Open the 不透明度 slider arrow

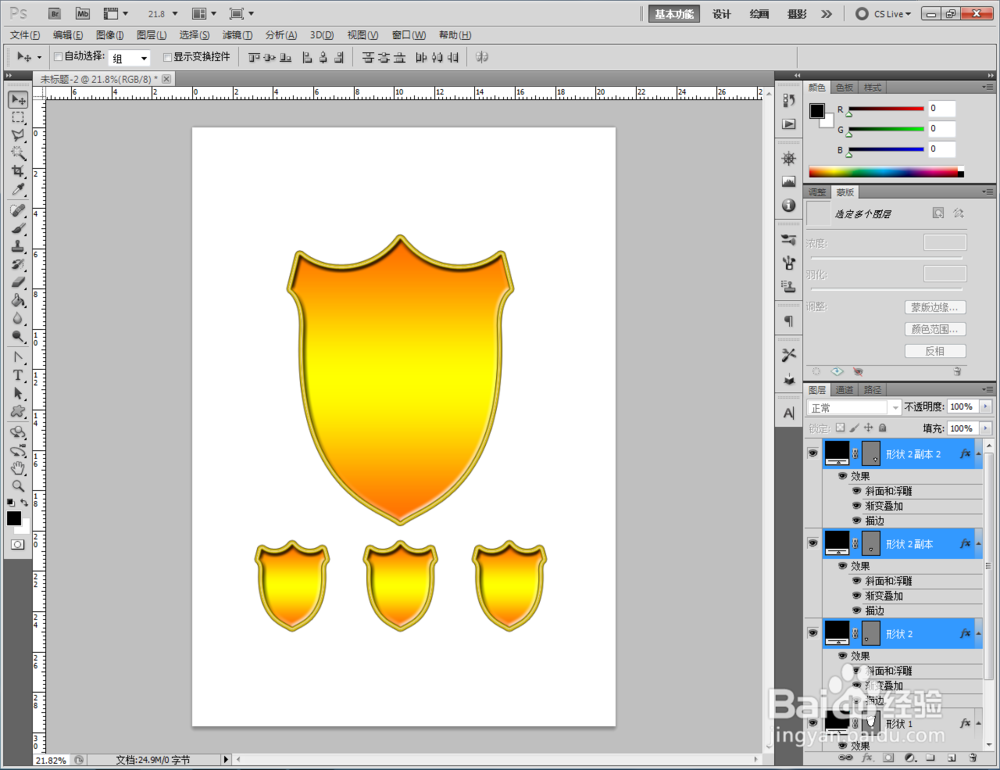tap(986, 406)
